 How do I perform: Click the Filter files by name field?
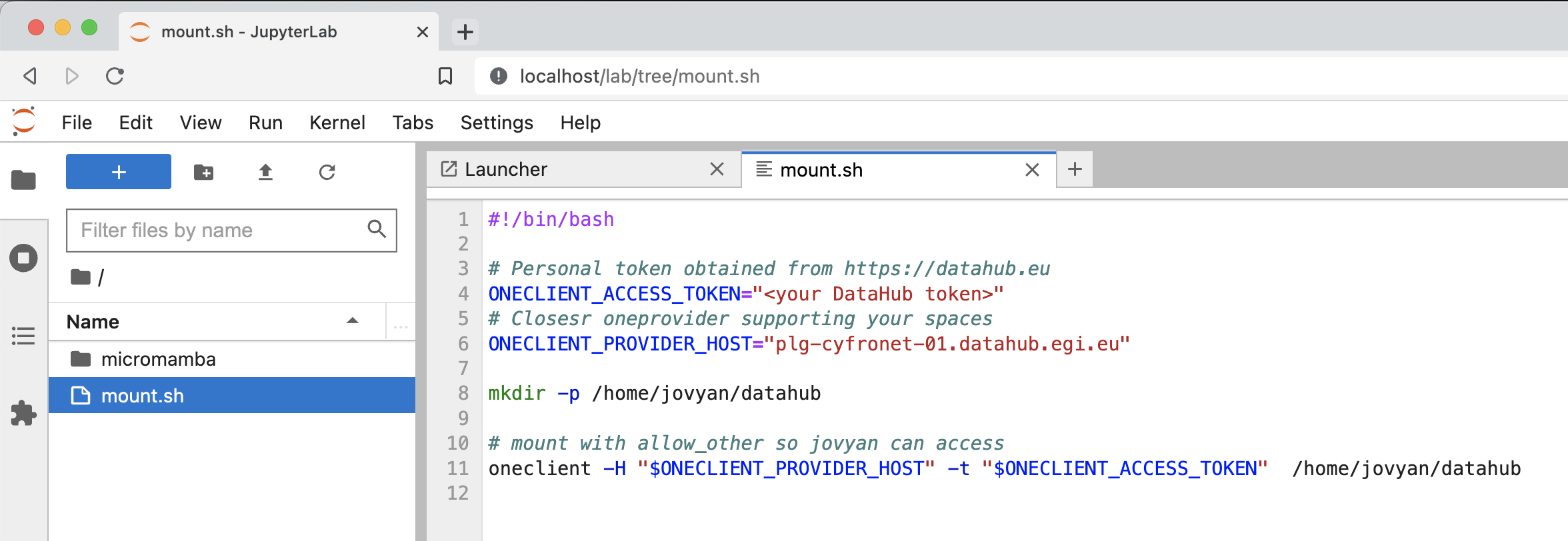point(220,231)
